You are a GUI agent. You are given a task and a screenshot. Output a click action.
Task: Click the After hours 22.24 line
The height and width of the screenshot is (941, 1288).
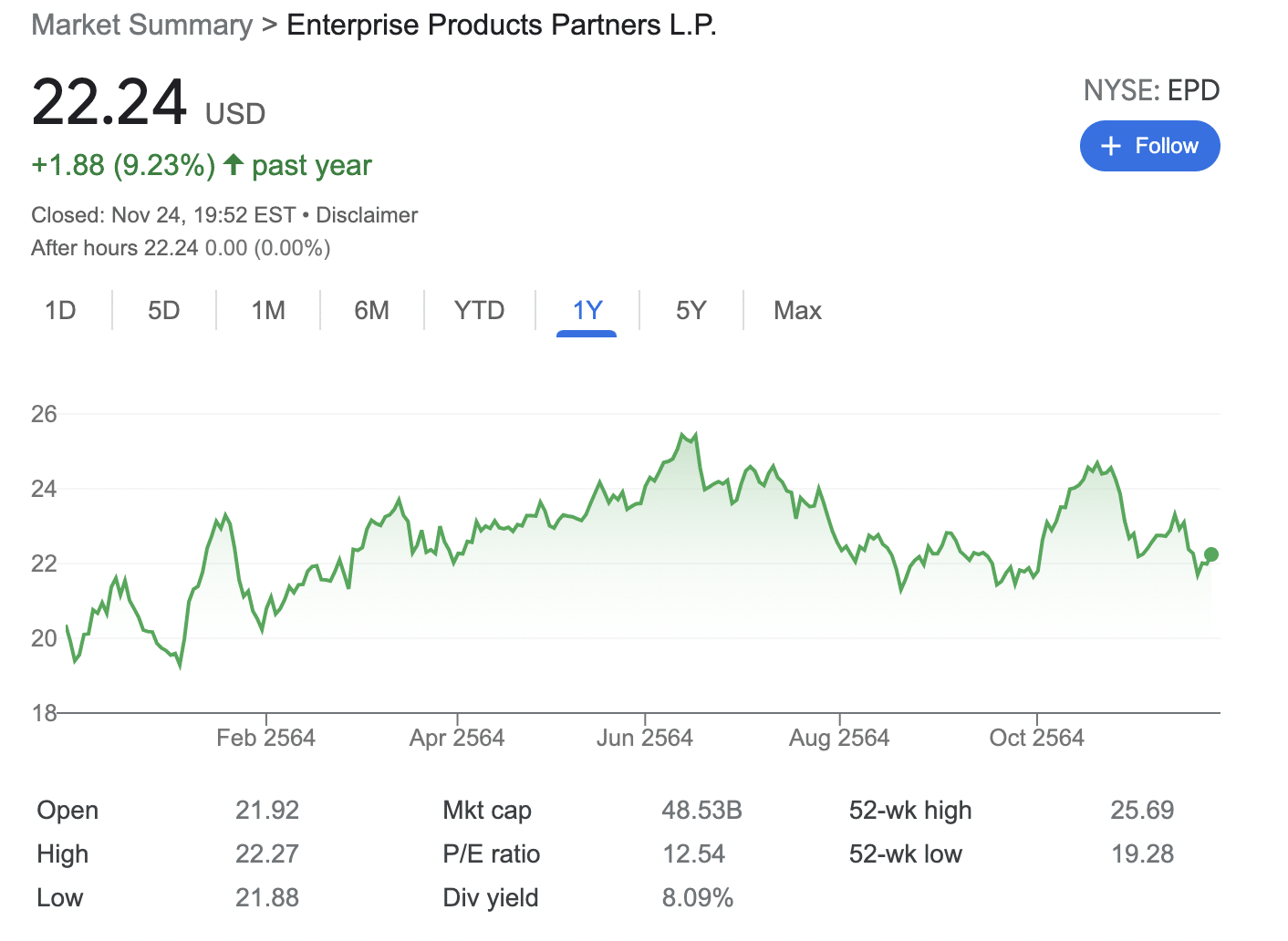pyautogui.click(x=181, y=248)
